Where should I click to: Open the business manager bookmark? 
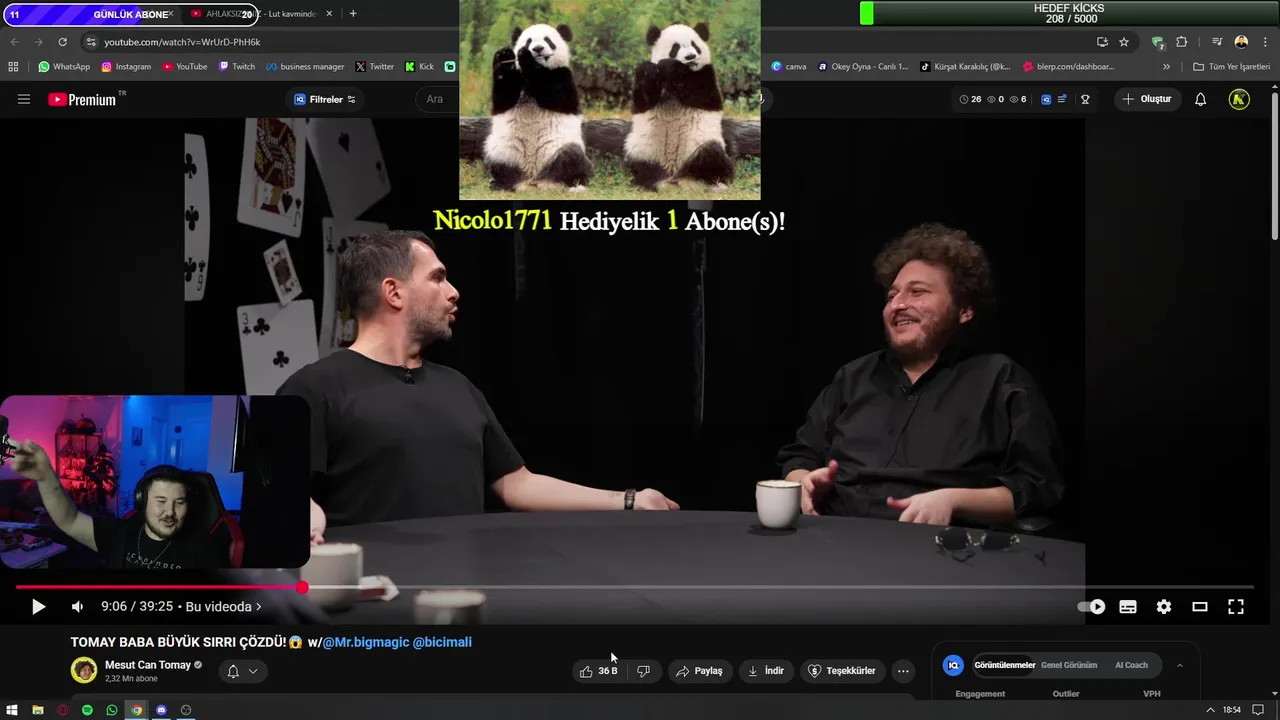[305, 67]
